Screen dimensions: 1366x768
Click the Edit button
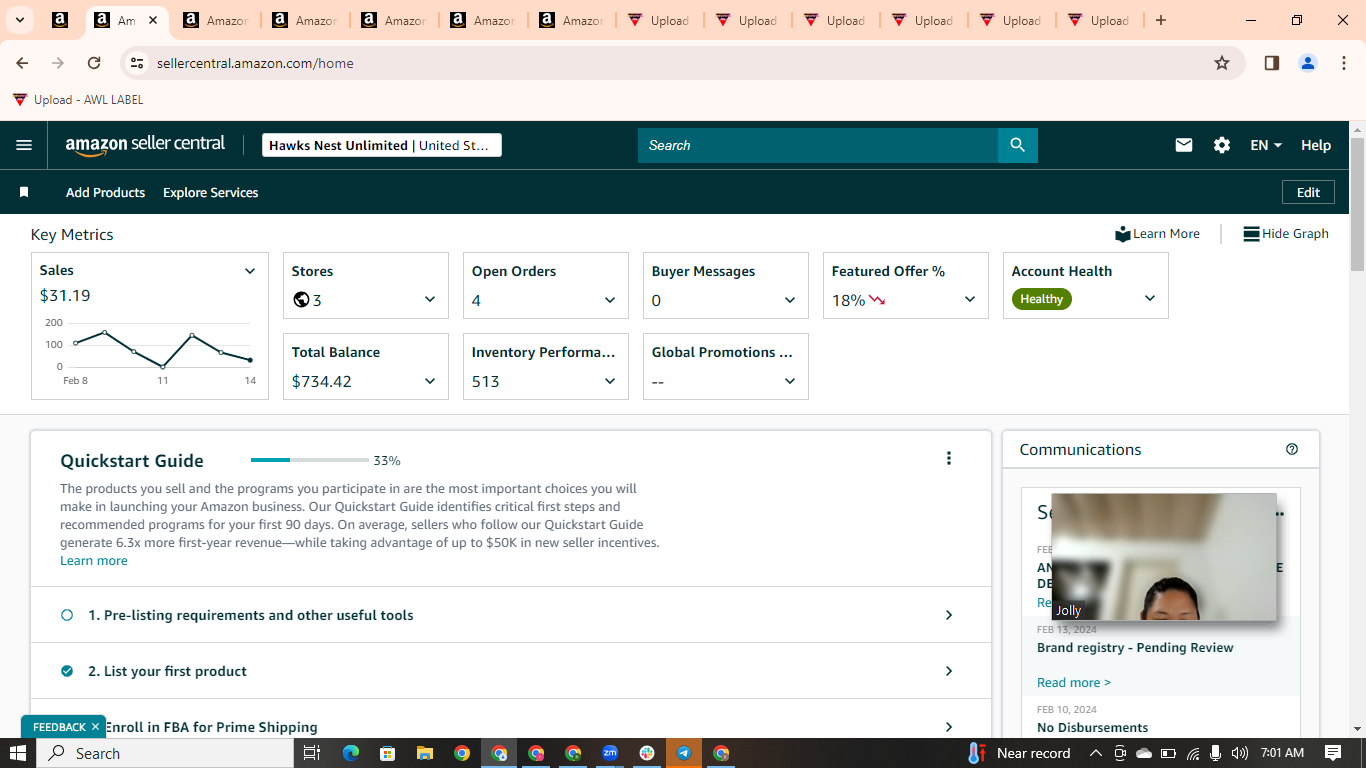[x=1308, y=192]
